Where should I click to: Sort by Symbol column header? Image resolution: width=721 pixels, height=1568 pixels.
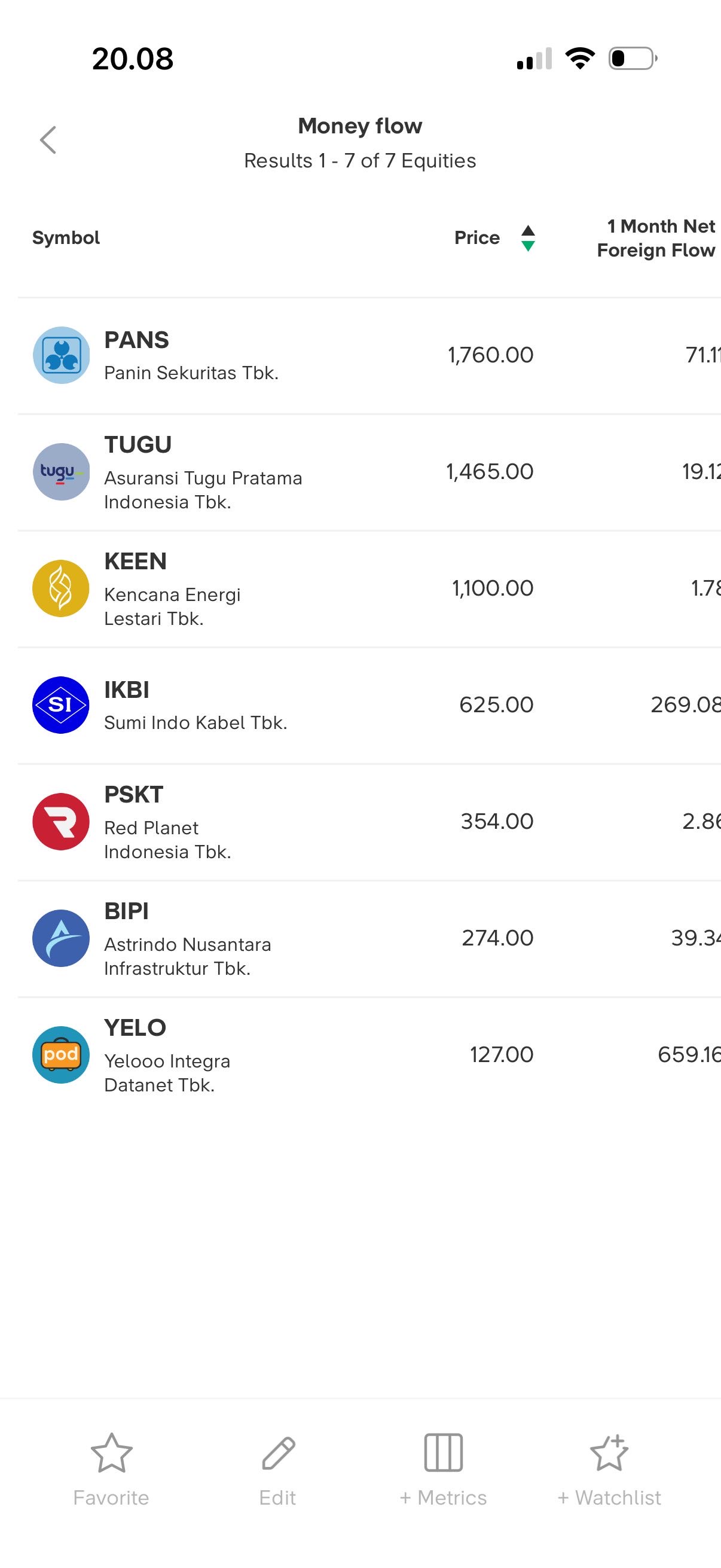tap(66, 238)
